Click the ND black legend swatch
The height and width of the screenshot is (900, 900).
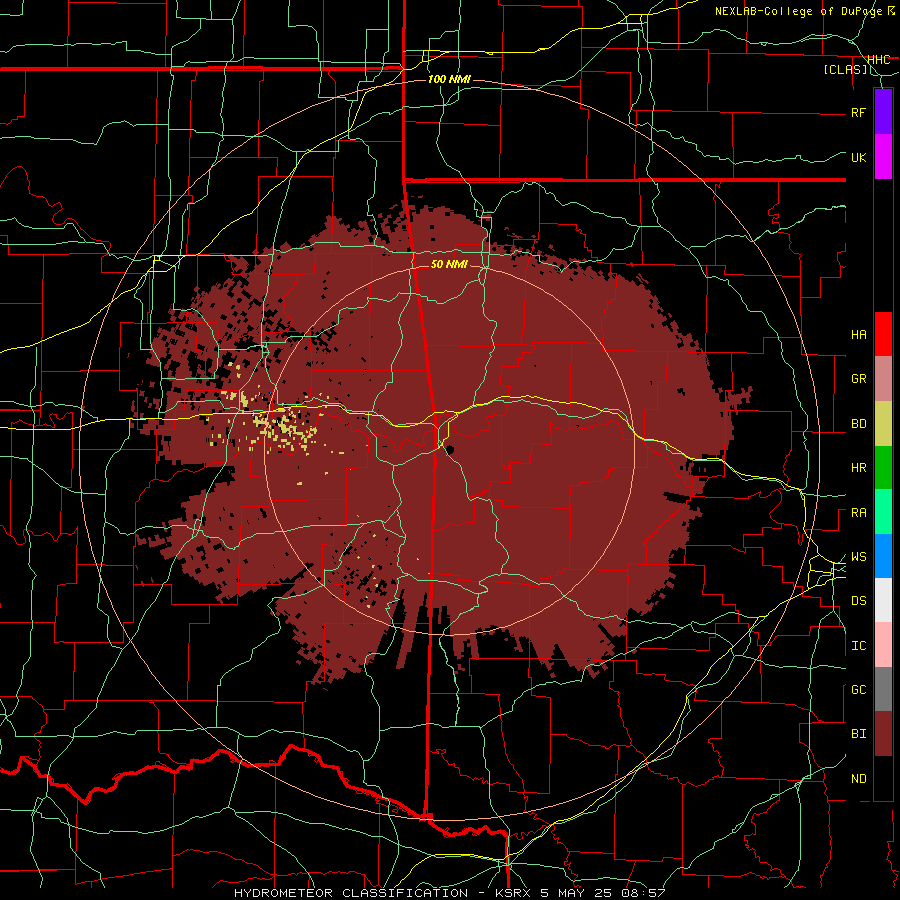pyautogui.click(x=883, y=778)
